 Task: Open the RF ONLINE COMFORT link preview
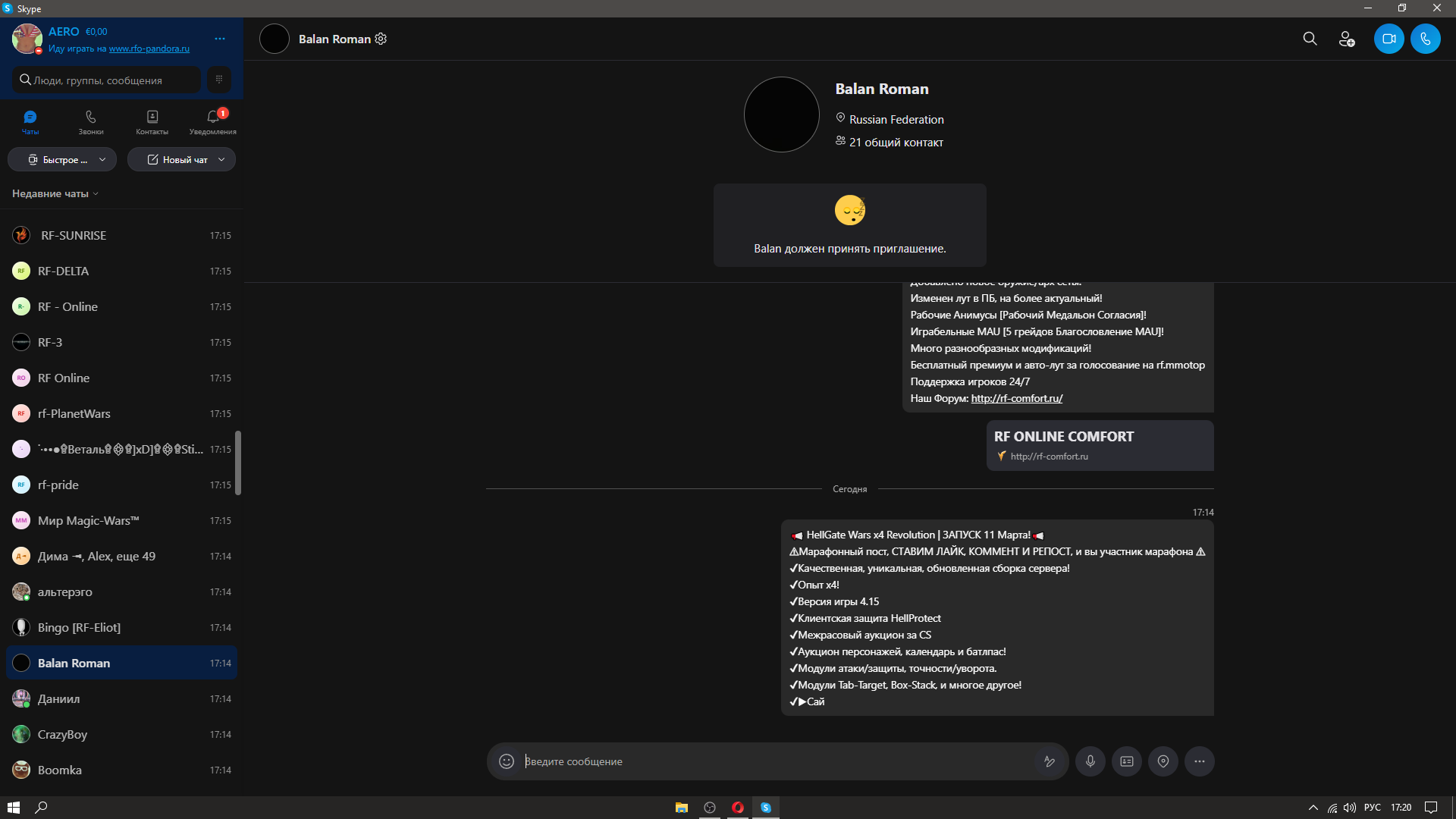(x=1100, y=446)
